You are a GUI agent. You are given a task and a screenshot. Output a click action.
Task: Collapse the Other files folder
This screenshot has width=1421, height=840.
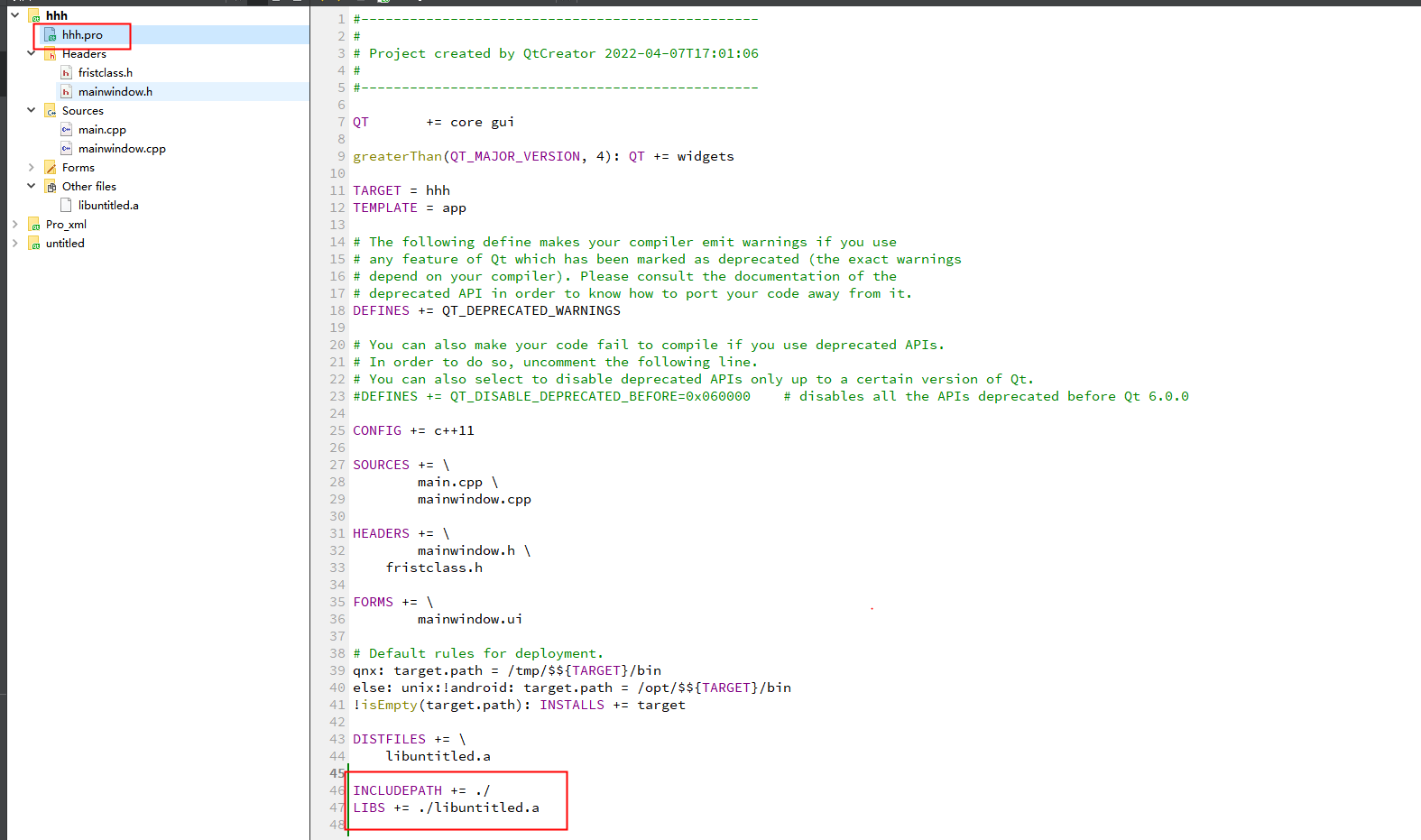[x=31, y=186]
